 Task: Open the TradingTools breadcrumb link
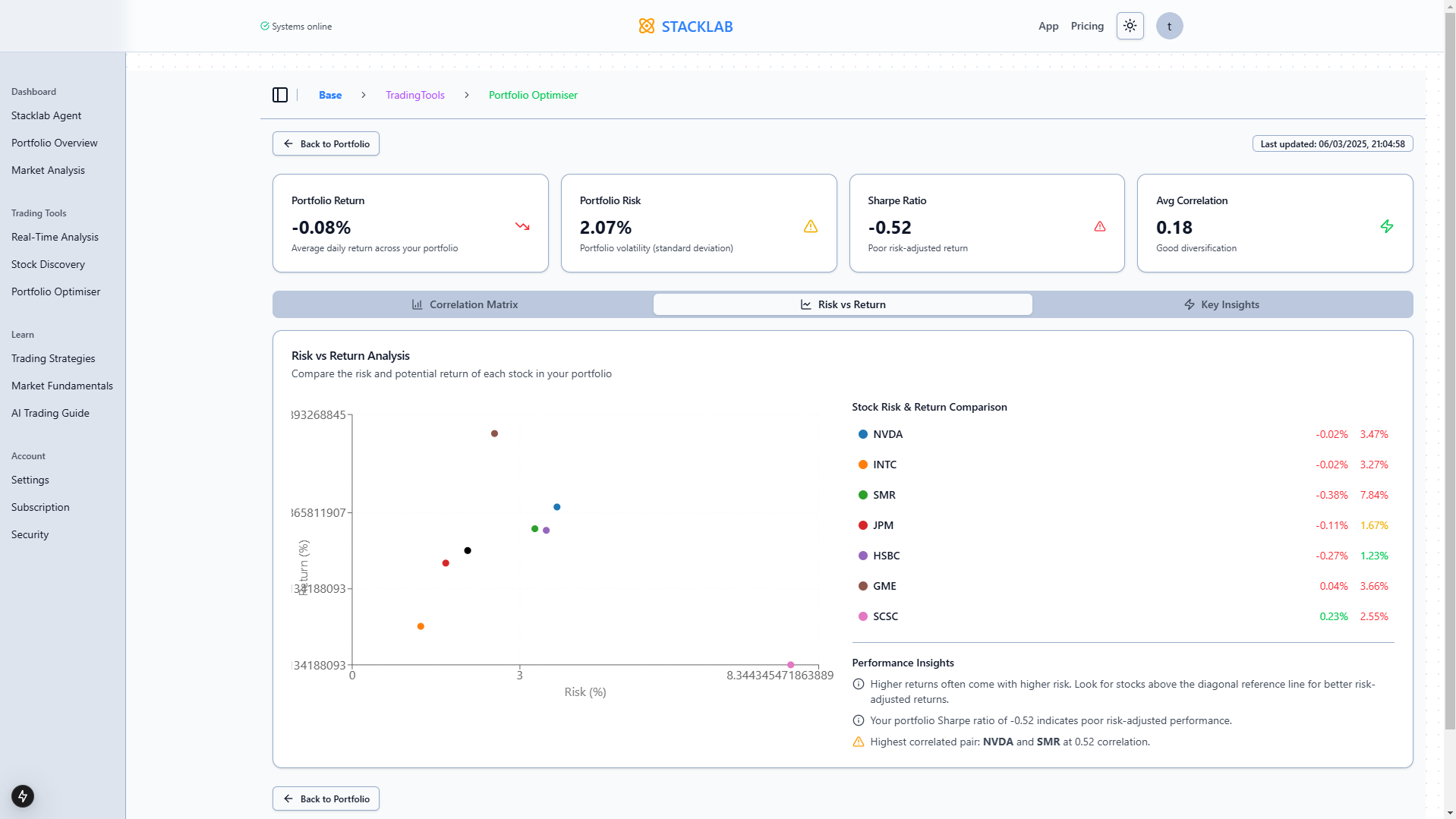[414, 95]
